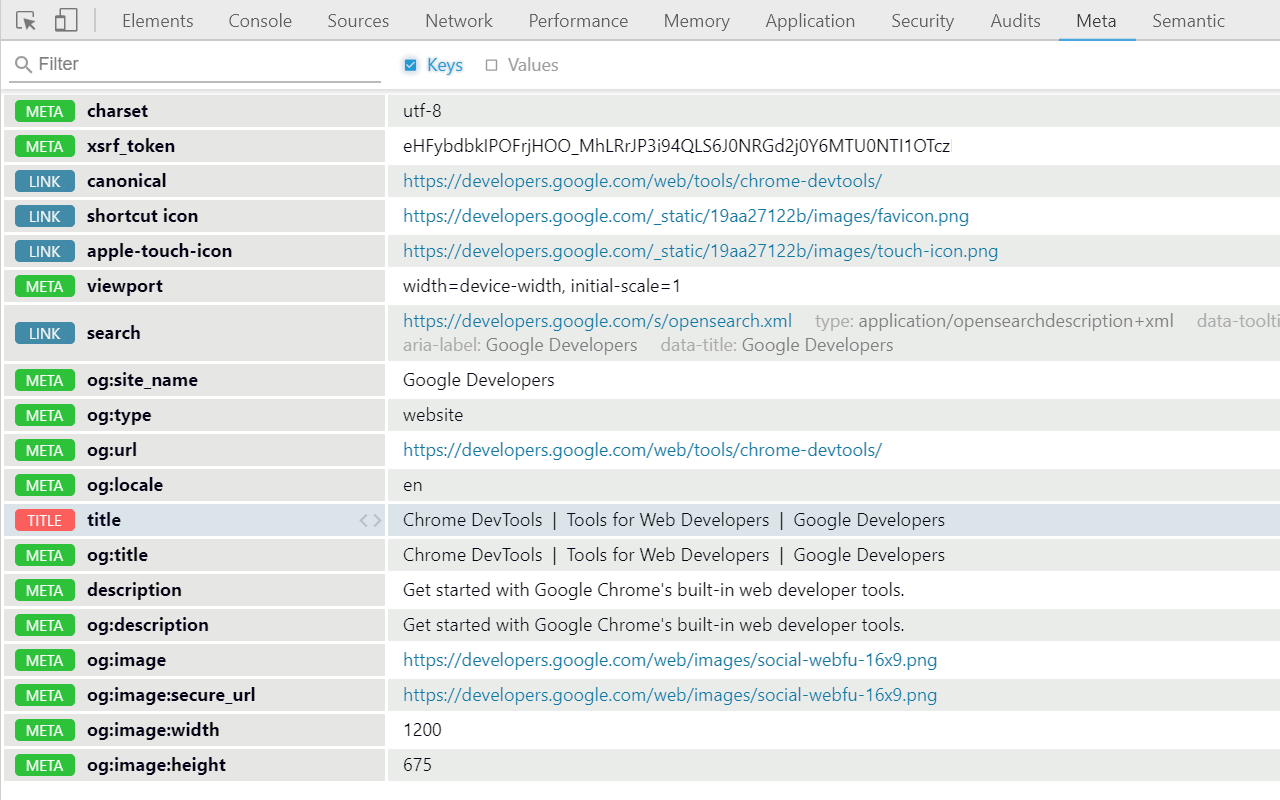Uncheck the Keys checkbox
1280x800 pixels.
(x=411, y=64)
